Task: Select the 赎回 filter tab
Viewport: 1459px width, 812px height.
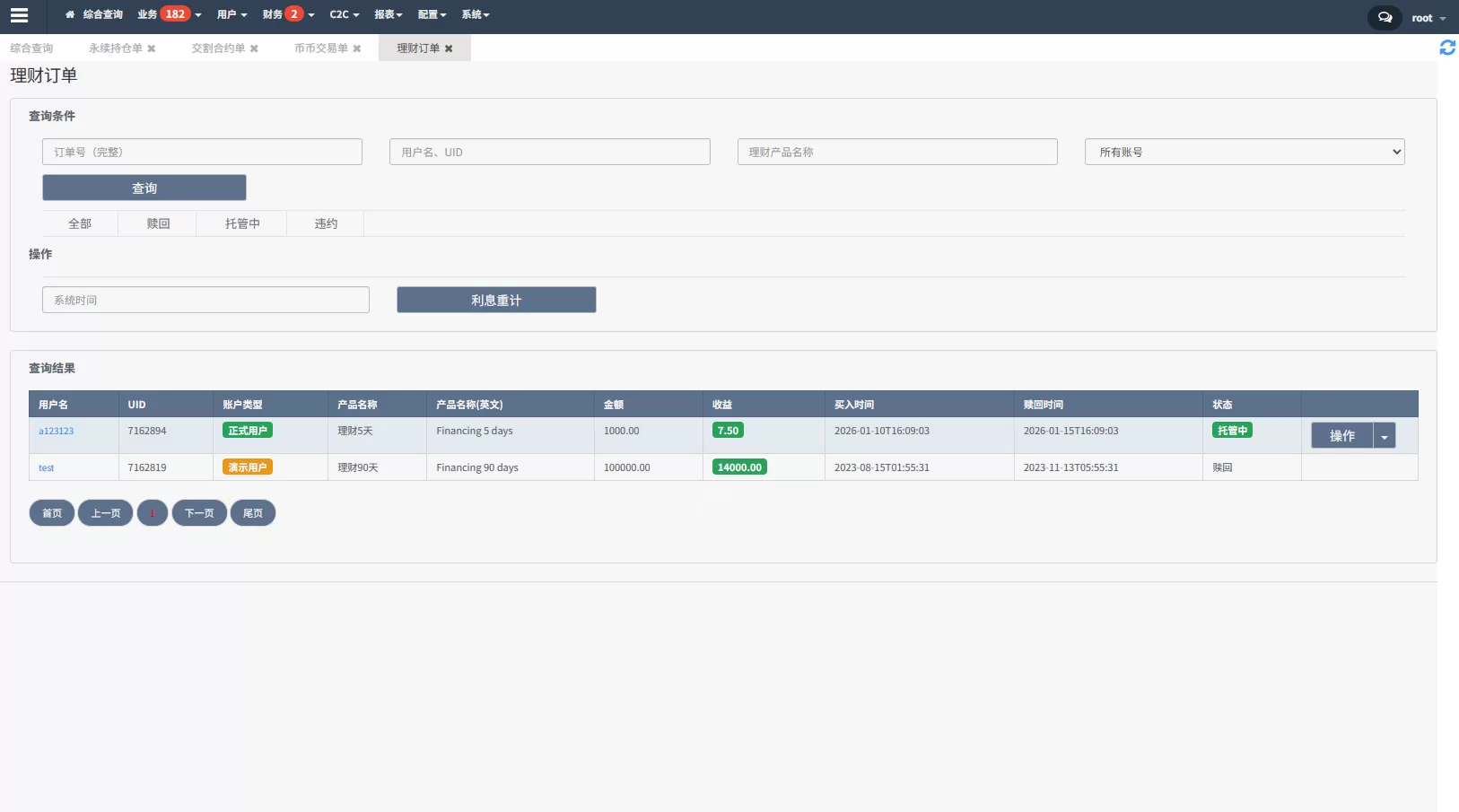Action: coord(158,223)
